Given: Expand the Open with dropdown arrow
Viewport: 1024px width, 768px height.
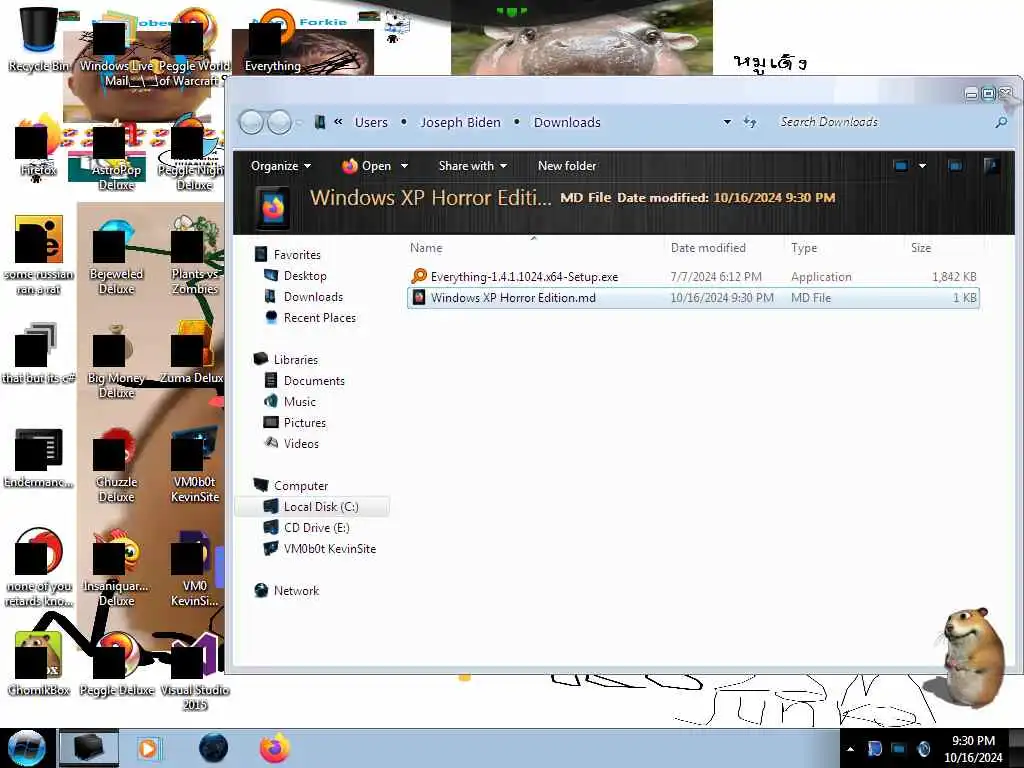Looking at the screenshot, I should tap(405, 166).
